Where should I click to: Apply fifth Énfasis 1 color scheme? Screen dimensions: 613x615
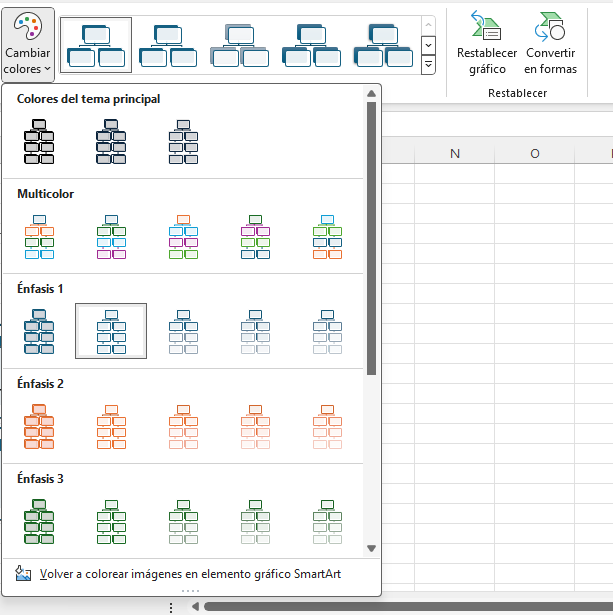[x=327, y=331]
